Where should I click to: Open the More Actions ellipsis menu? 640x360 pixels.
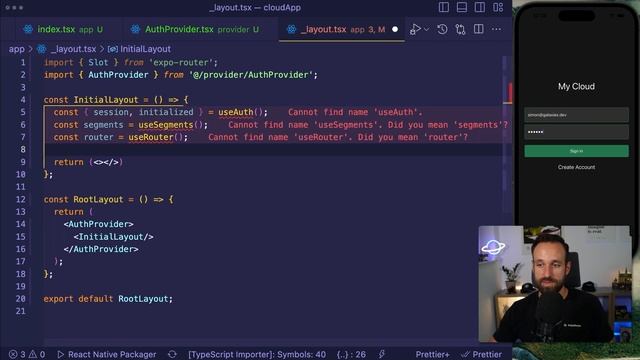(x=496, y=29)
